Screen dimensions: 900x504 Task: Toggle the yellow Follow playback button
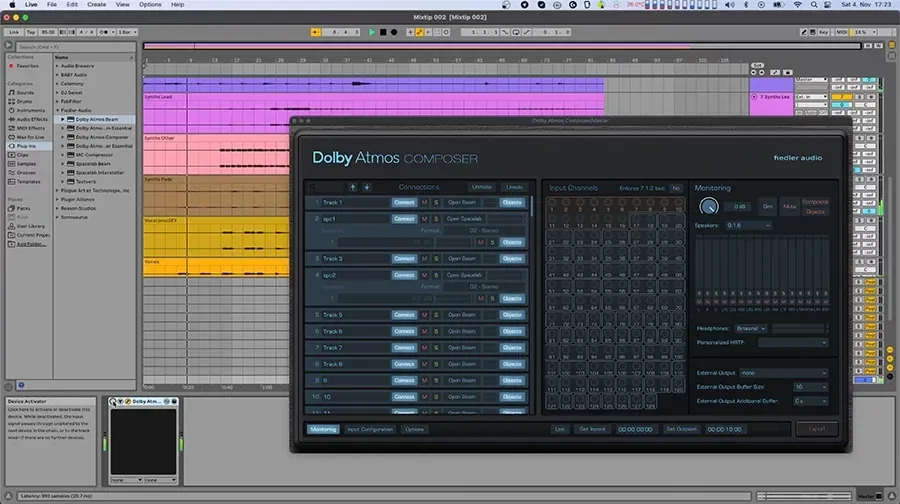click(315, 32)
